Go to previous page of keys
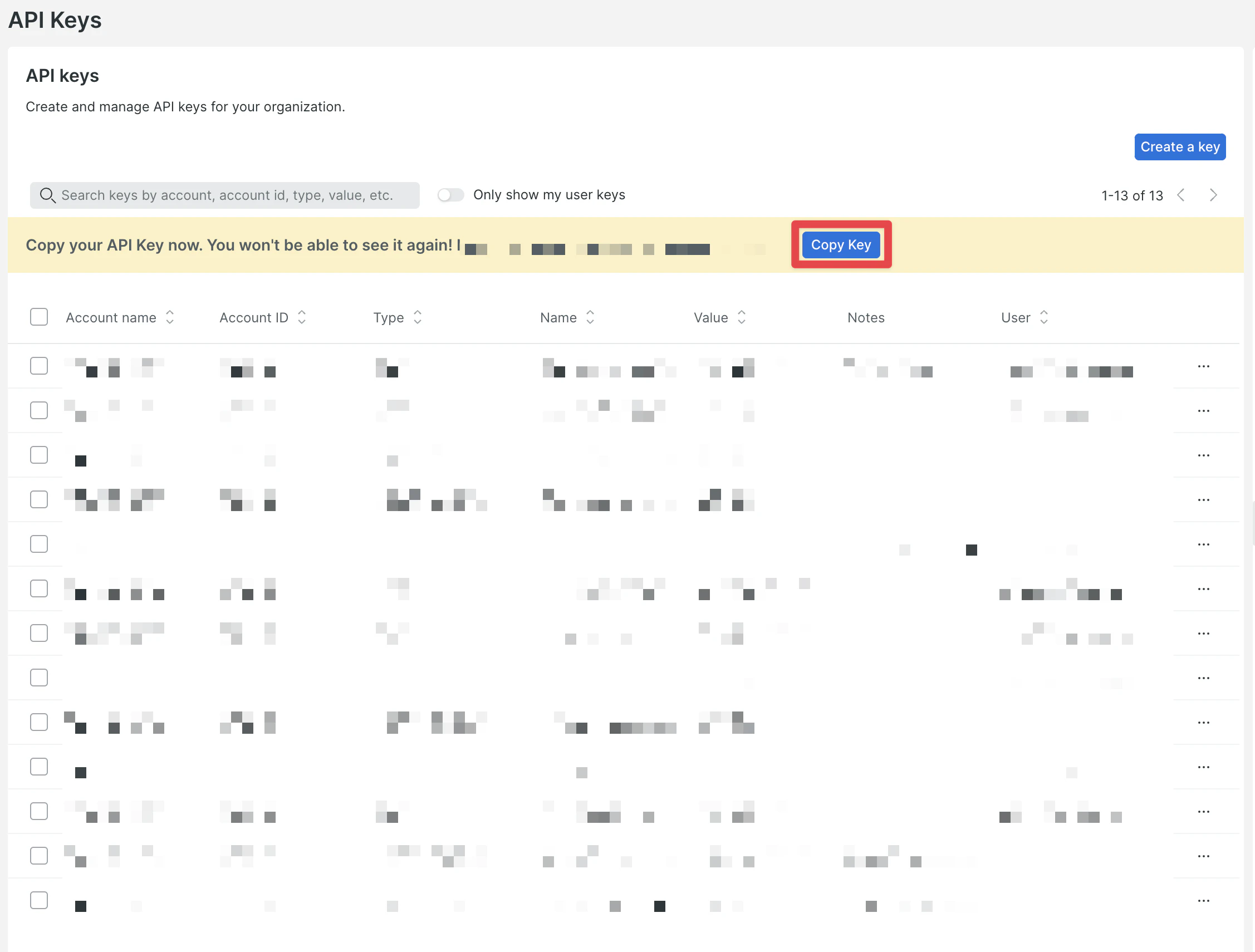 click(1181, 195)
